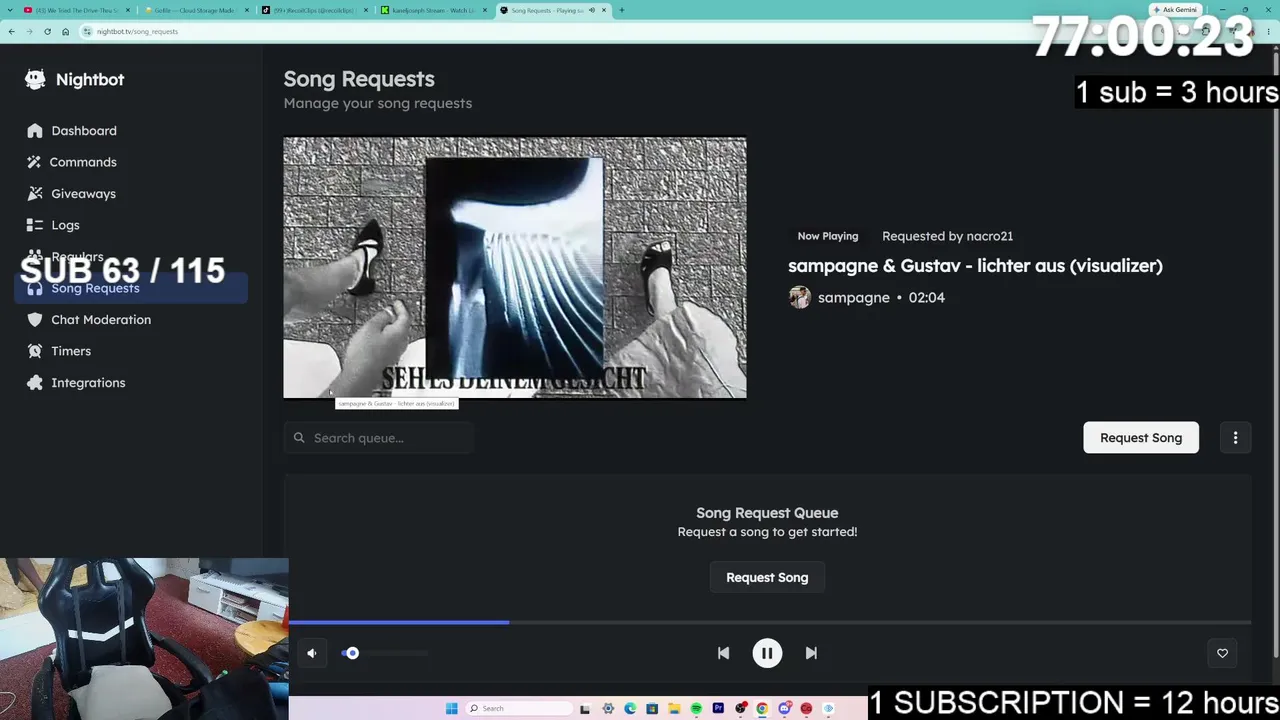Open the three-dot queue options menu

1235,438
